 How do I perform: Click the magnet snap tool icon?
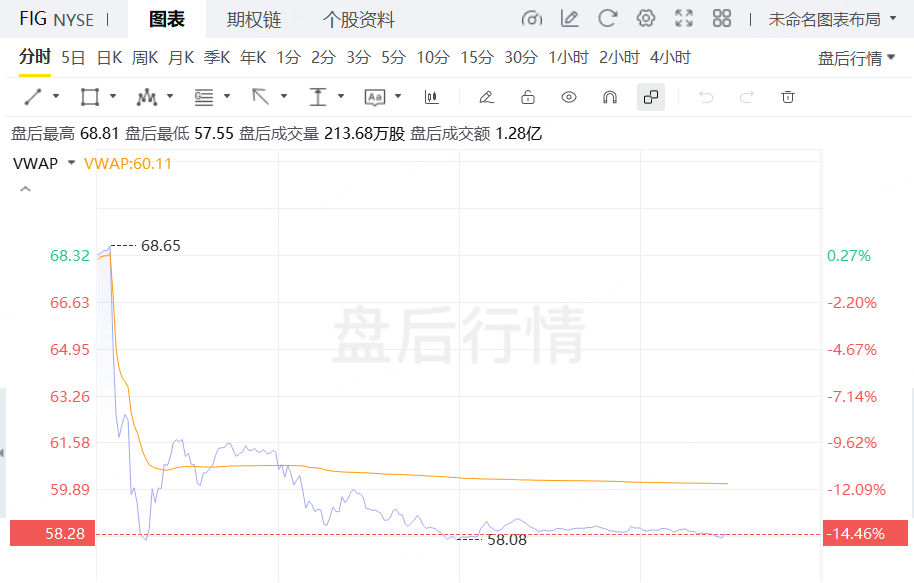[609, 97]
